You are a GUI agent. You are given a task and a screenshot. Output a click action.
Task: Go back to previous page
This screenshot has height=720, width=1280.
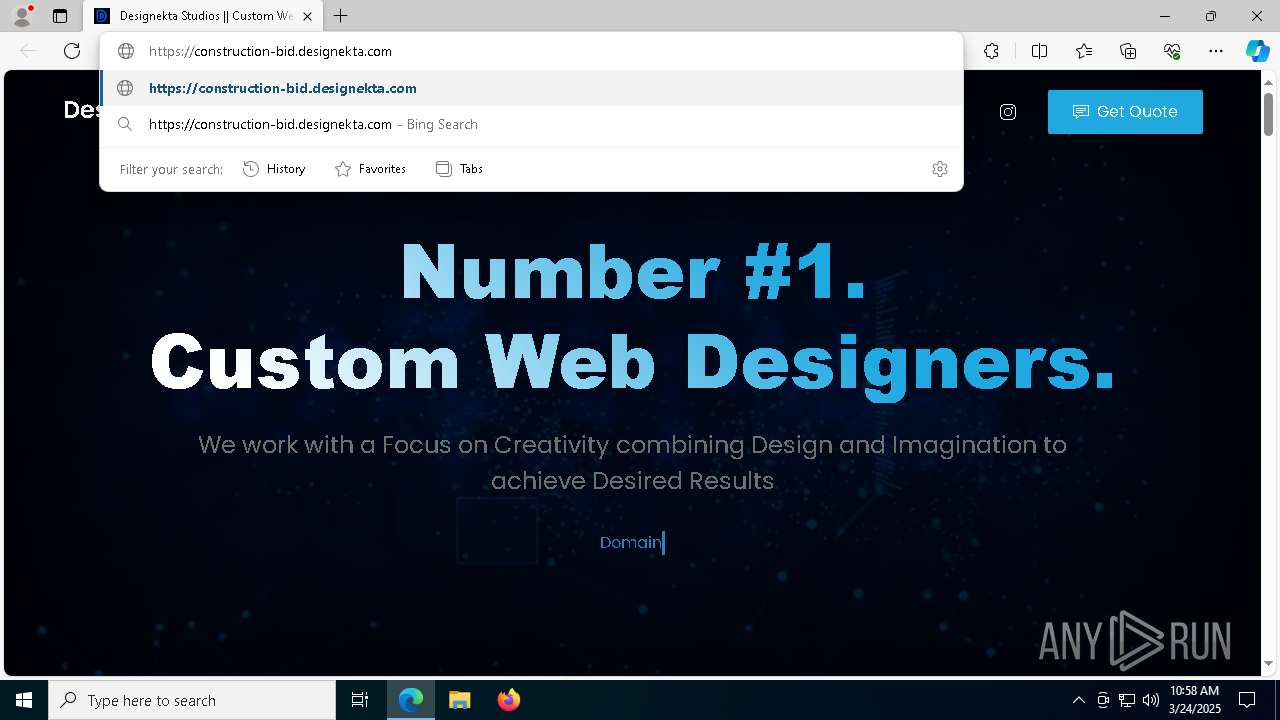coord(28,51)
